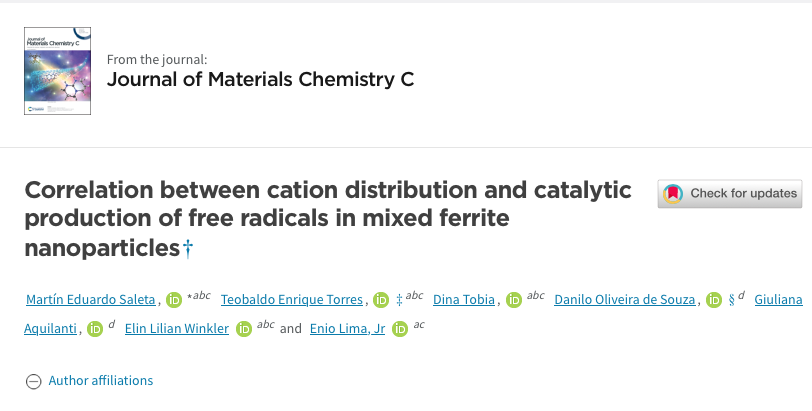Click the double dagger footnote after Torres
This screenshot has width=812, height=411.
point(399,300)
